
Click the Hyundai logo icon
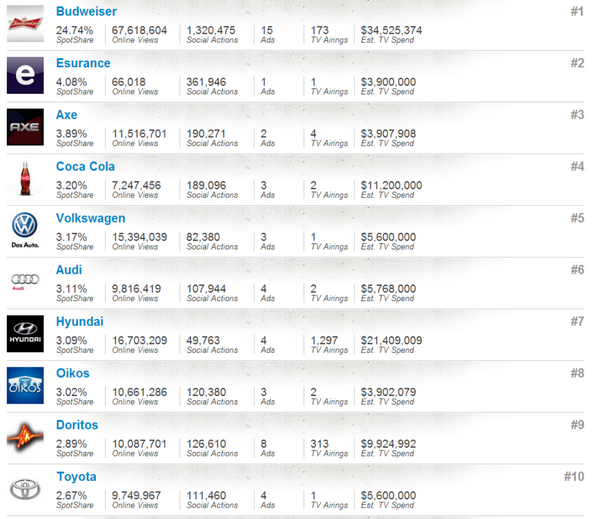click(25, 334)
